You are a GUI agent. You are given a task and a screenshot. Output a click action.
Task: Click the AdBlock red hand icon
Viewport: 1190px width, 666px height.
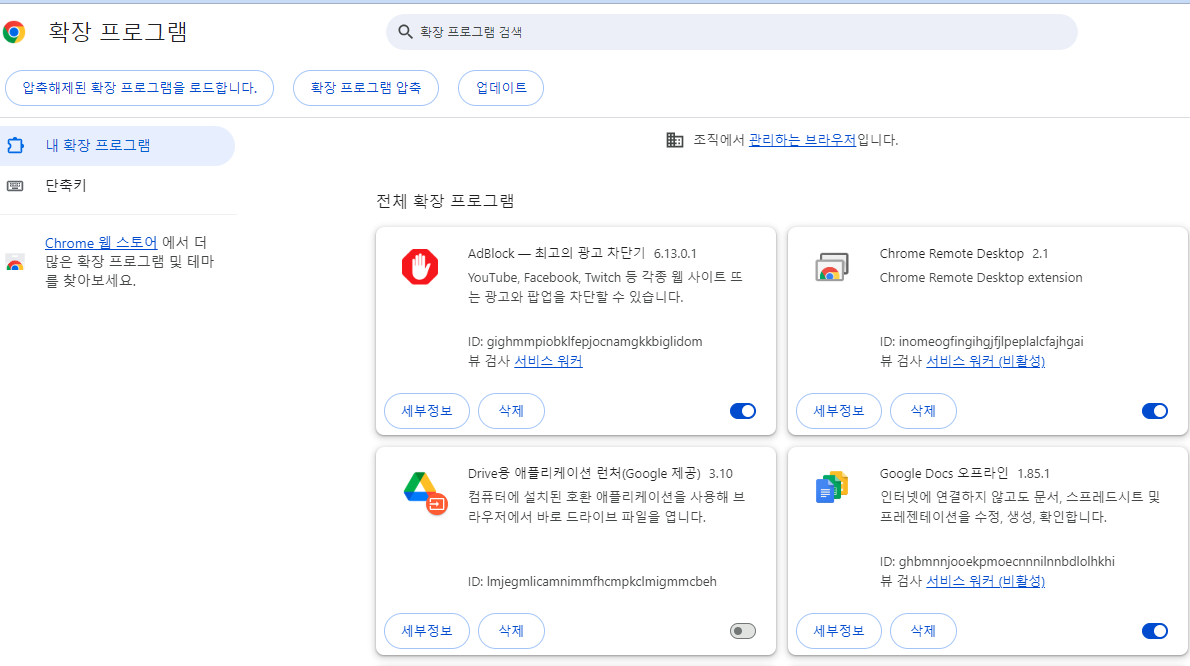coord(420,267)
